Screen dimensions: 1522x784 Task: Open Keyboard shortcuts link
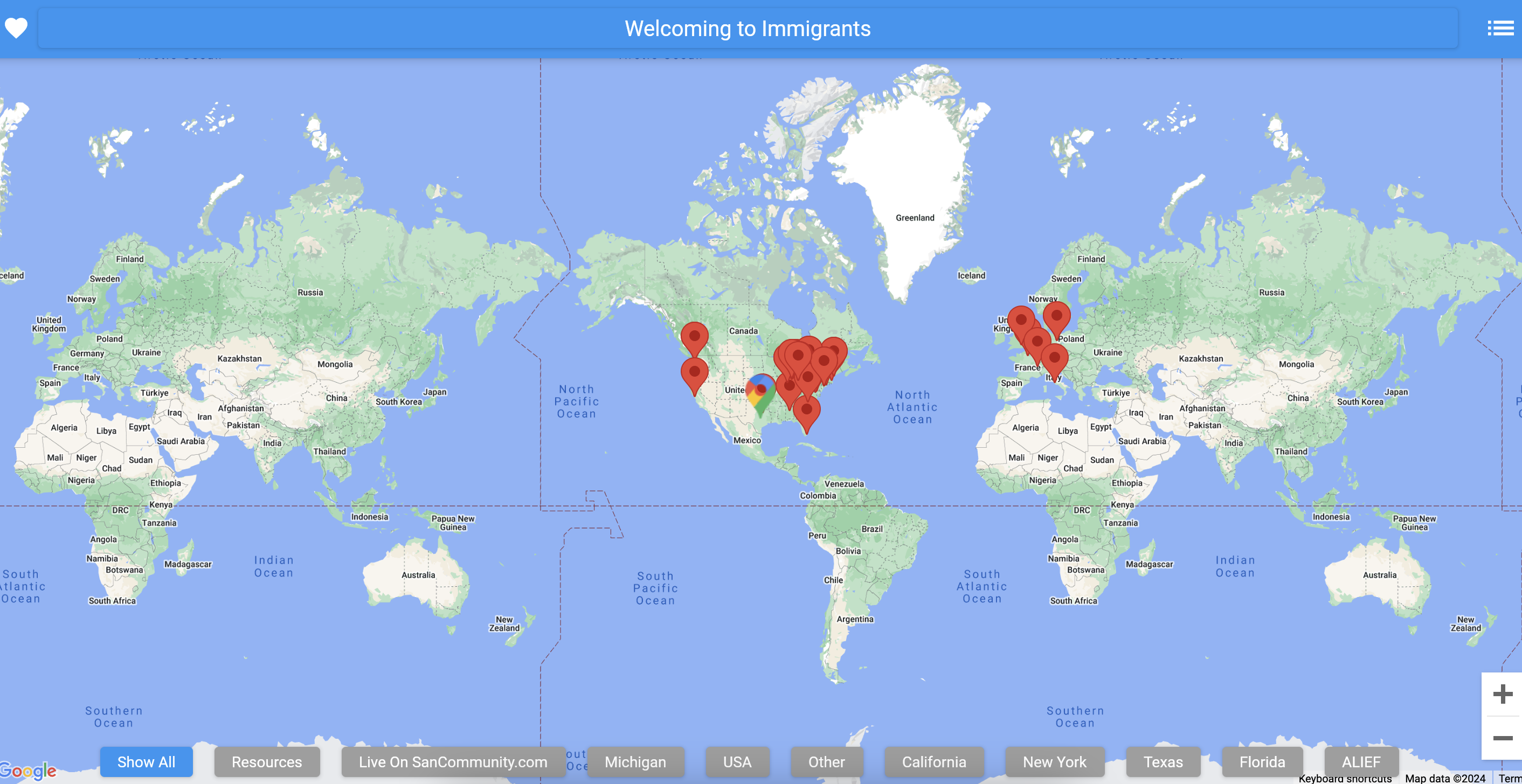tap(1345, 778)
